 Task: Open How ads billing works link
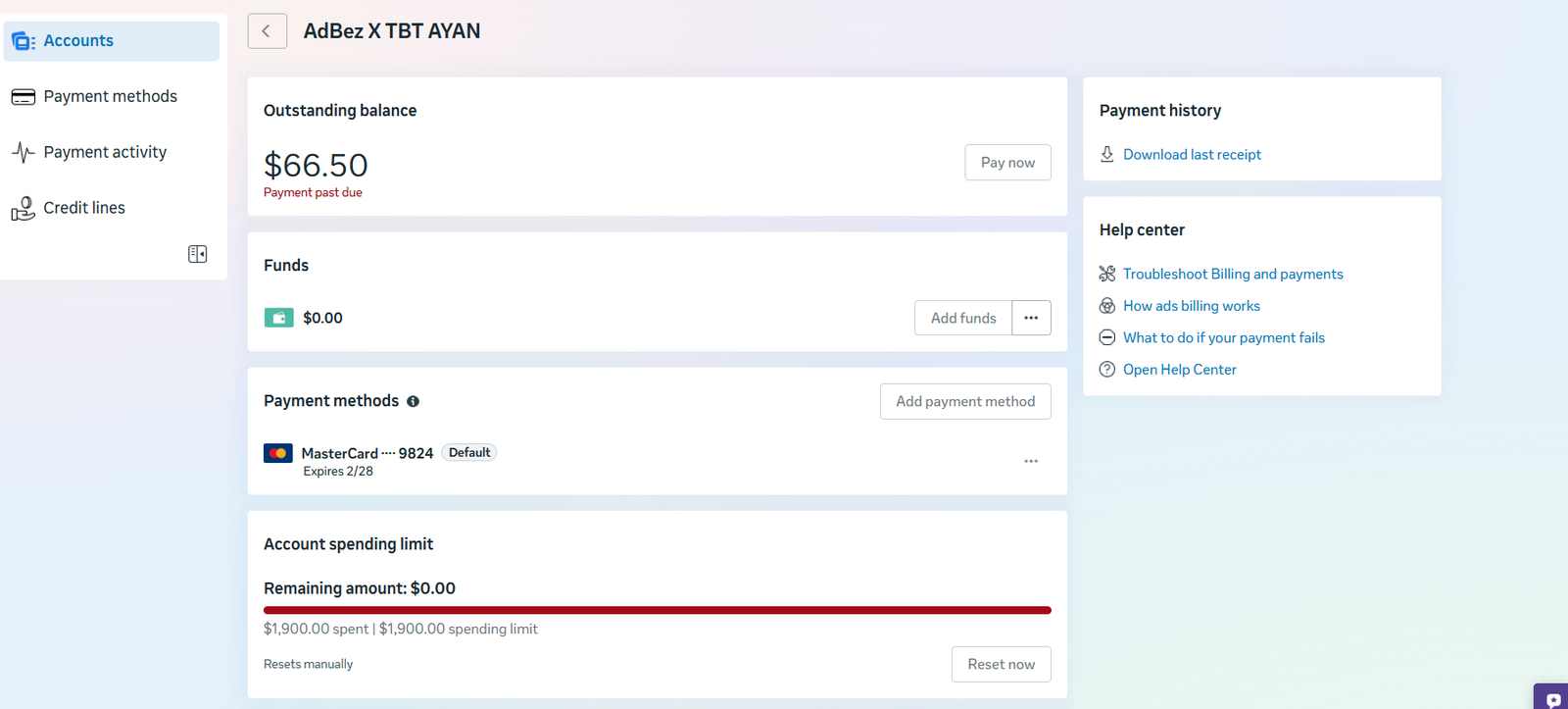(x=1192, y=306)
